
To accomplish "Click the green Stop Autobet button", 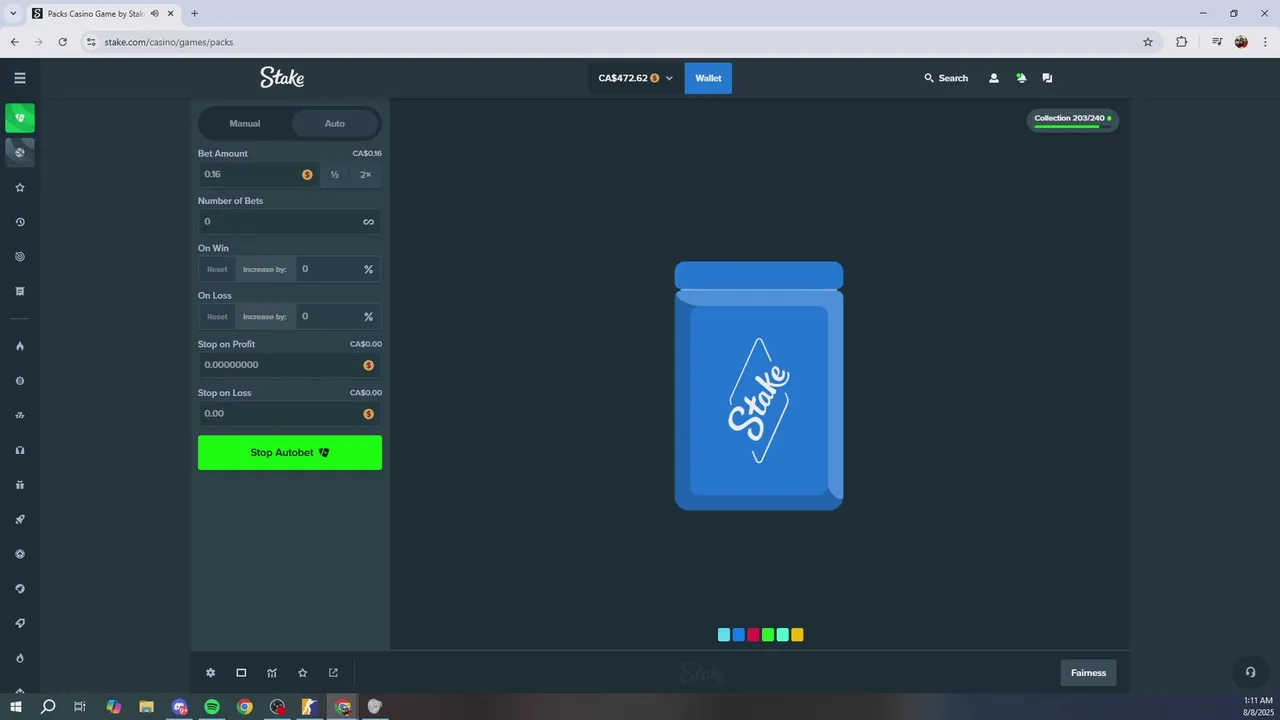I will 289,453.
